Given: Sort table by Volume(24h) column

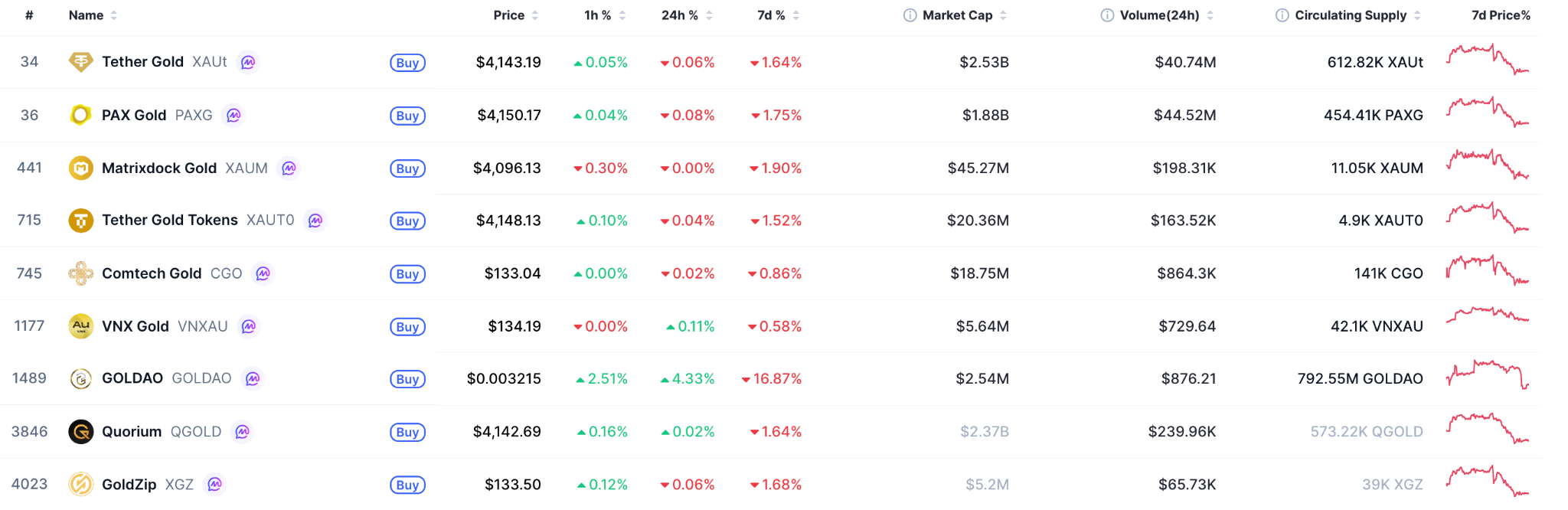Looking at the screenshot, I should coord(1167,15).
